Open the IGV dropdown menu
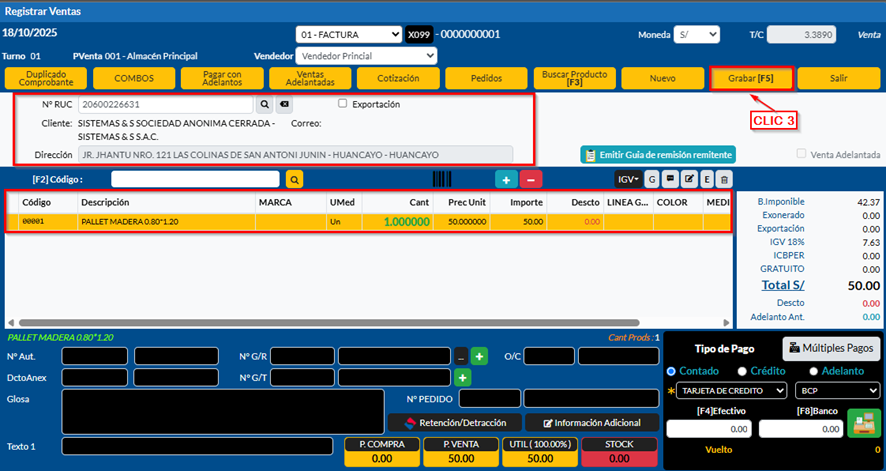The height and width of the screenshot is (471, 886). coord(627,179)
